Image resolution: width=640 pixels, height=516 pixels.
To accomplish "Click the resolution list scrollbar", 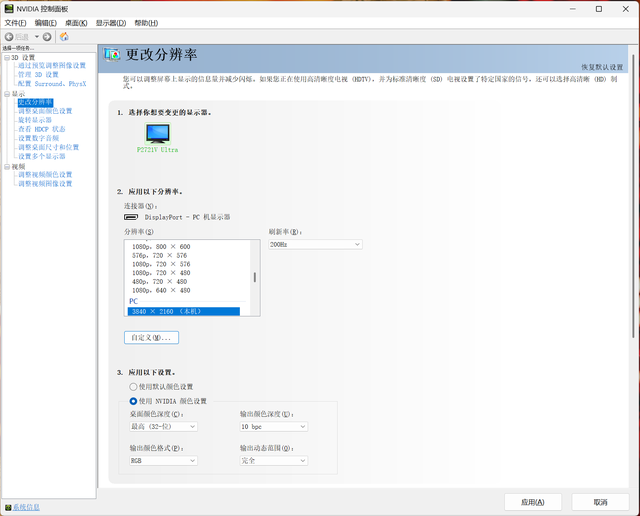I will [x=254, y=278].
